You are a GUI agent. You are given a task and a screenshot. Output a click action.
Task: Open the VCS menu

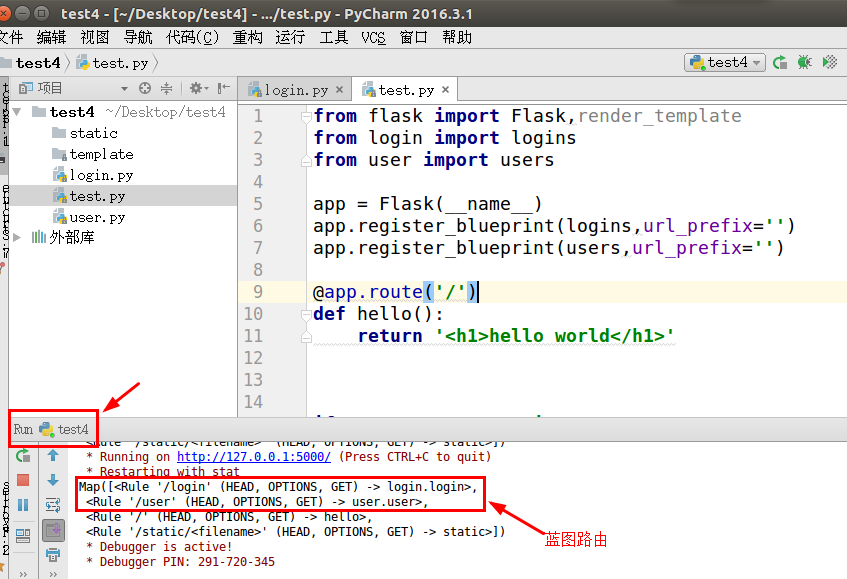tap(373, 37)
